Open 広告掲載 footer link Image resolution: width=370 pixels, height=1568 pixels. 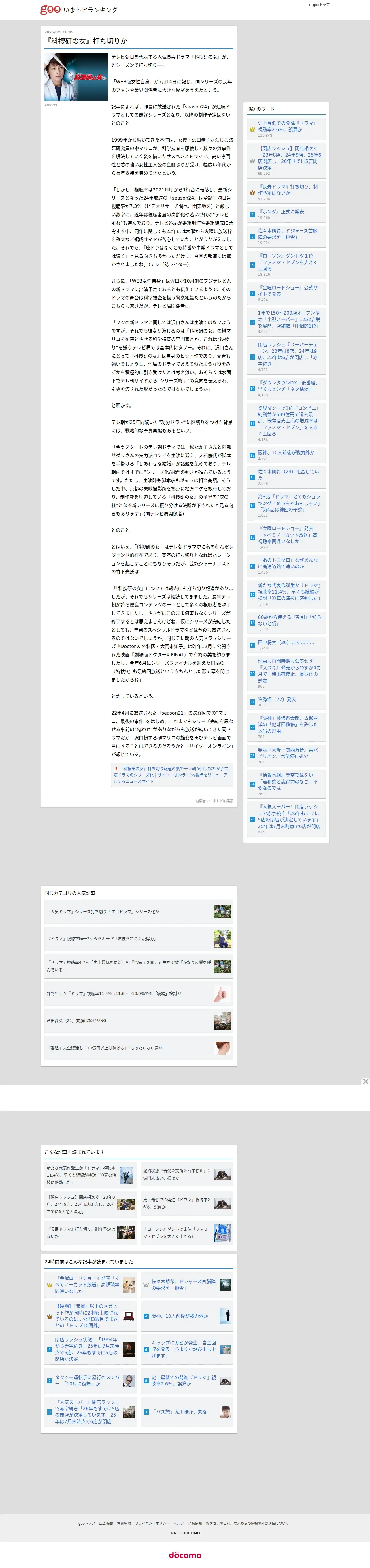tap(106, 1524)
